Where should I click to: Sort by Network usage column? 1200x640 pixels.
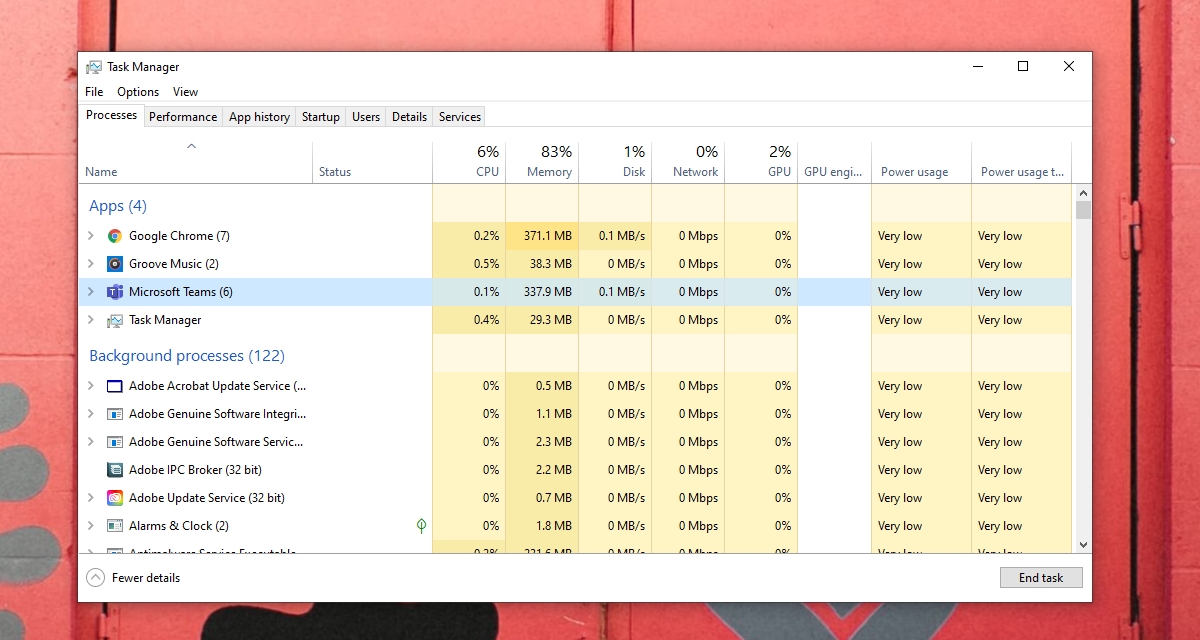click(688, 162)
